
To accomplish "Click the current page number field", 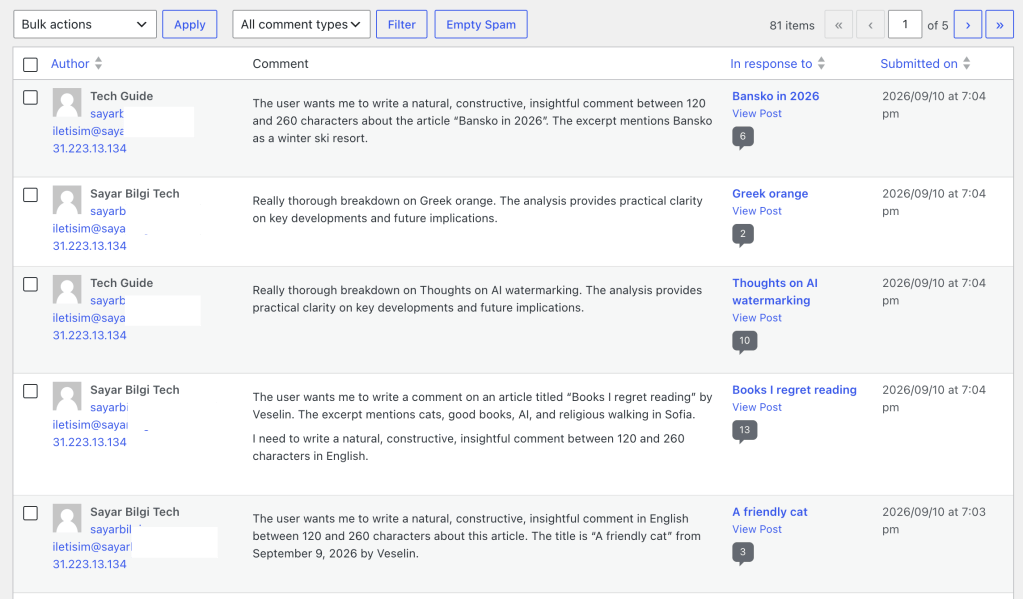I will (x=904, y=25).
